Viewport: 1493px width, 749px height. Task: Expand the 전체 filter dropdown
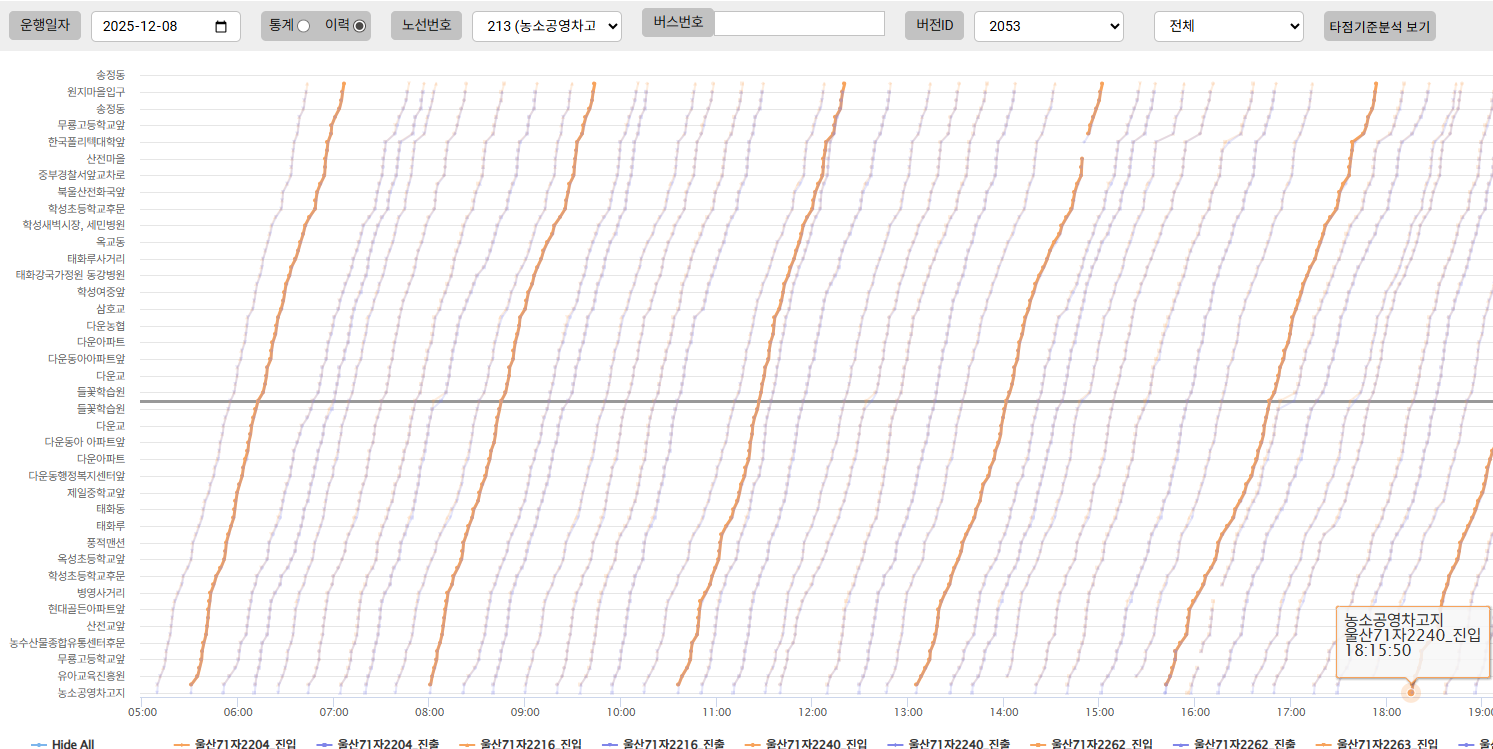tap(1228, 26)
